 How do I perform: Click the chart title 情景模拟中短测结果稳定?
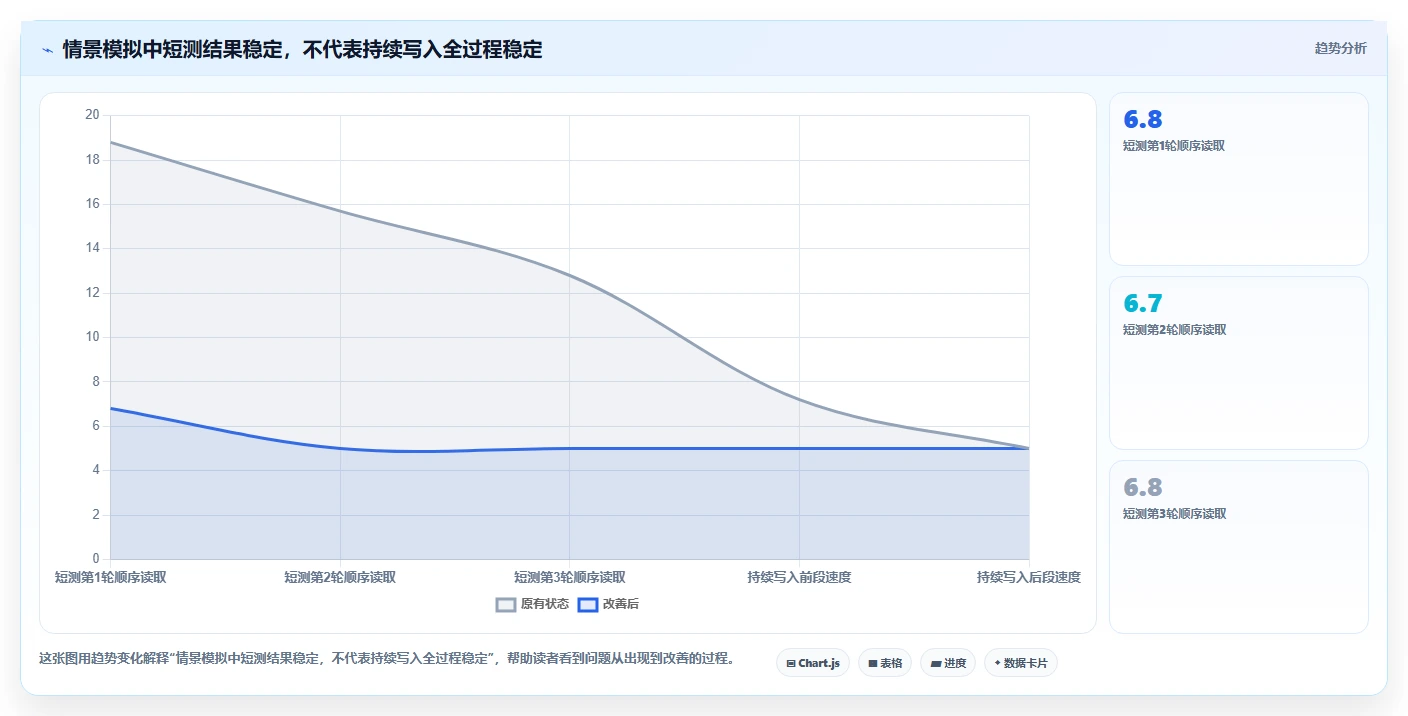pyautogui.click(x=302, y=49)
